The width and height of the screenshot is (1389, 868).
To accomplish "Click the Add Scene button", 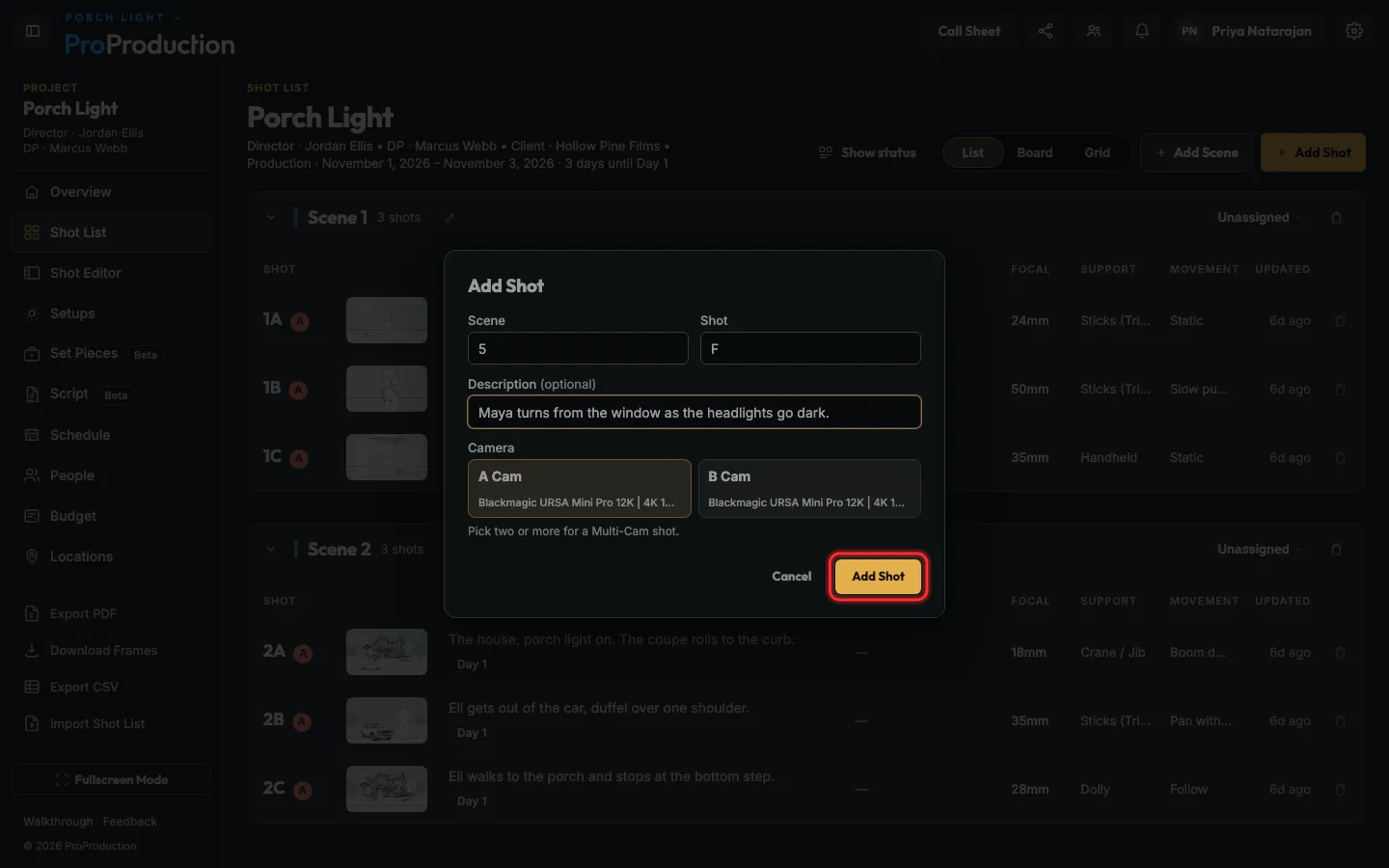I will pos(1196,152).
